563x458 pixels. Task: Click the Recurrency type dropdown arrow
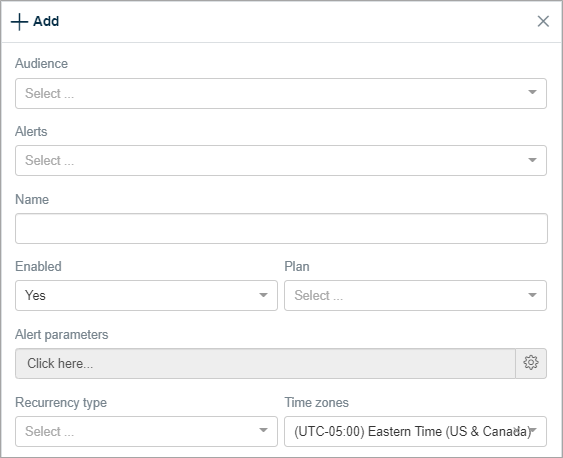coord(263,430)
